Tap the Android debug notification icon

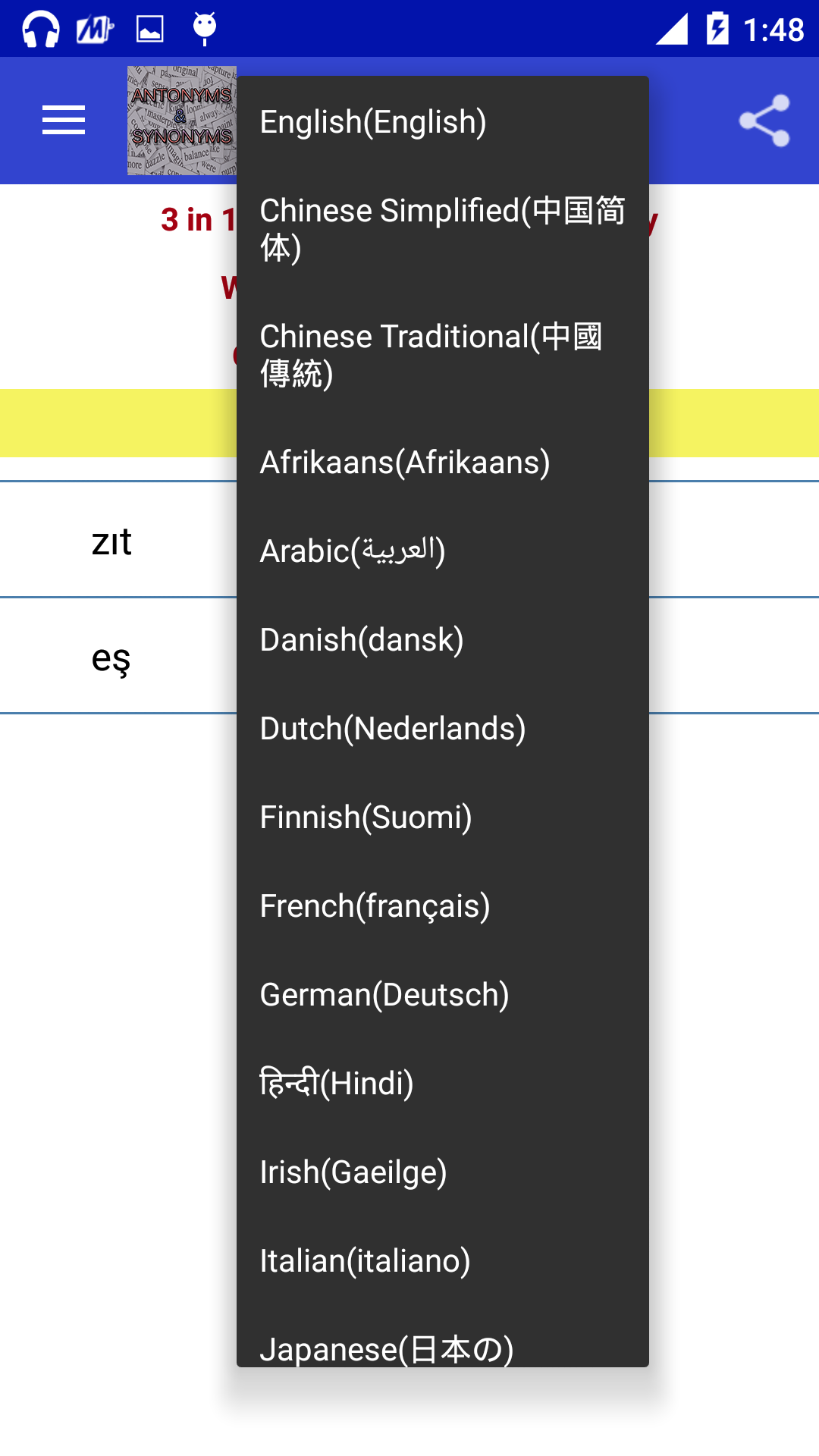[x=205, y=29]
